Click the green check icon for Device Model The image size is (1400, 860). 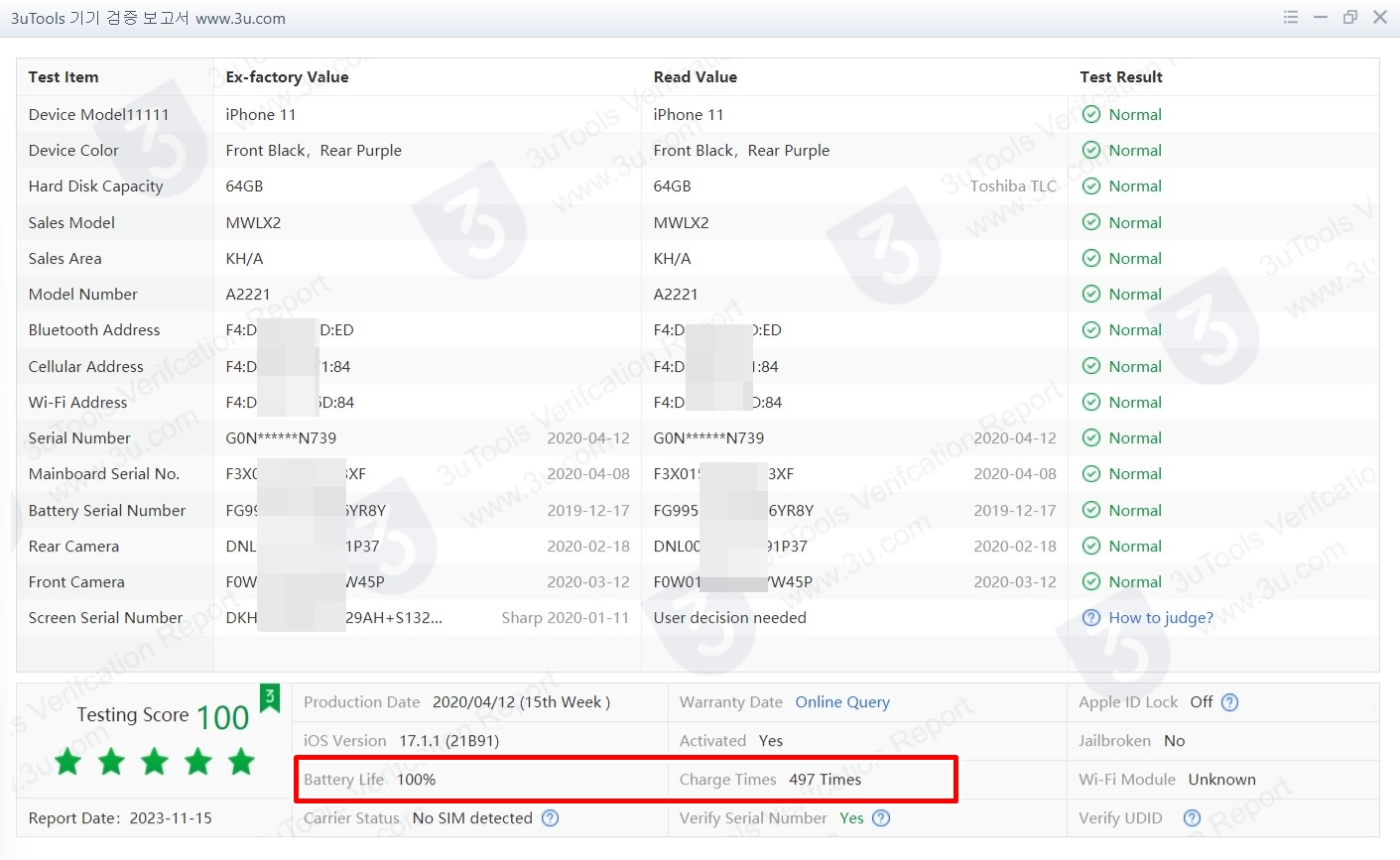1091,114
